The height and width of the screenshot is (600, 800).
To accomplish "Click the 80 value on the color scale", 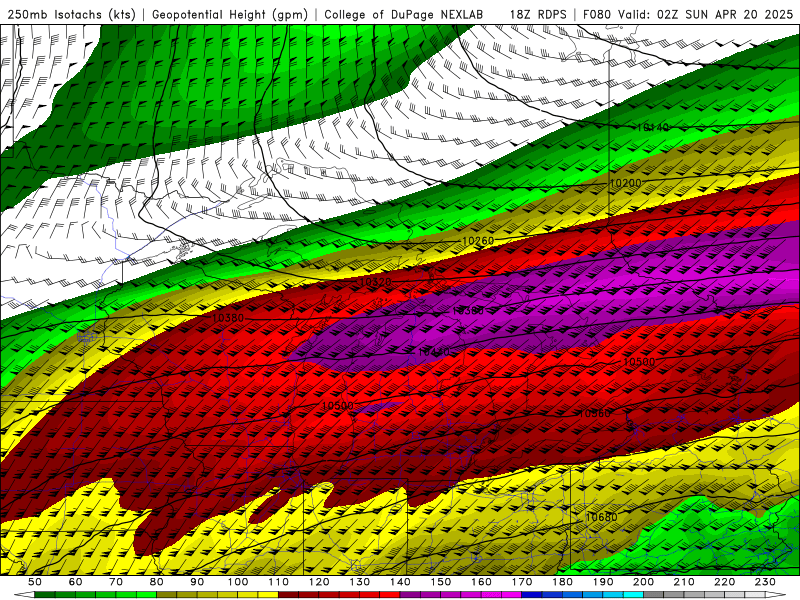I will 157,582.
